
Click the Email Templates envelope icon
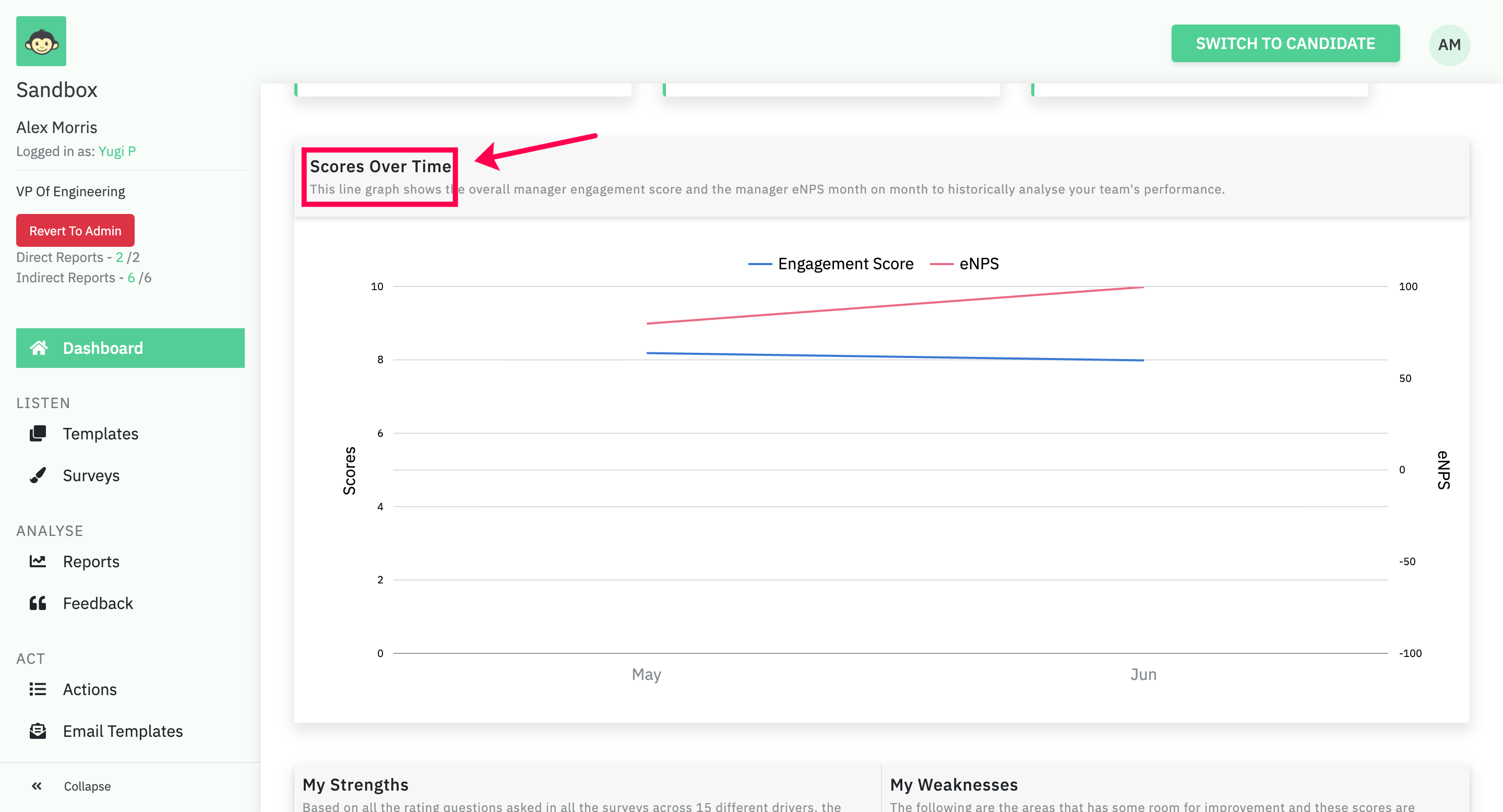(x=38, y=731)
